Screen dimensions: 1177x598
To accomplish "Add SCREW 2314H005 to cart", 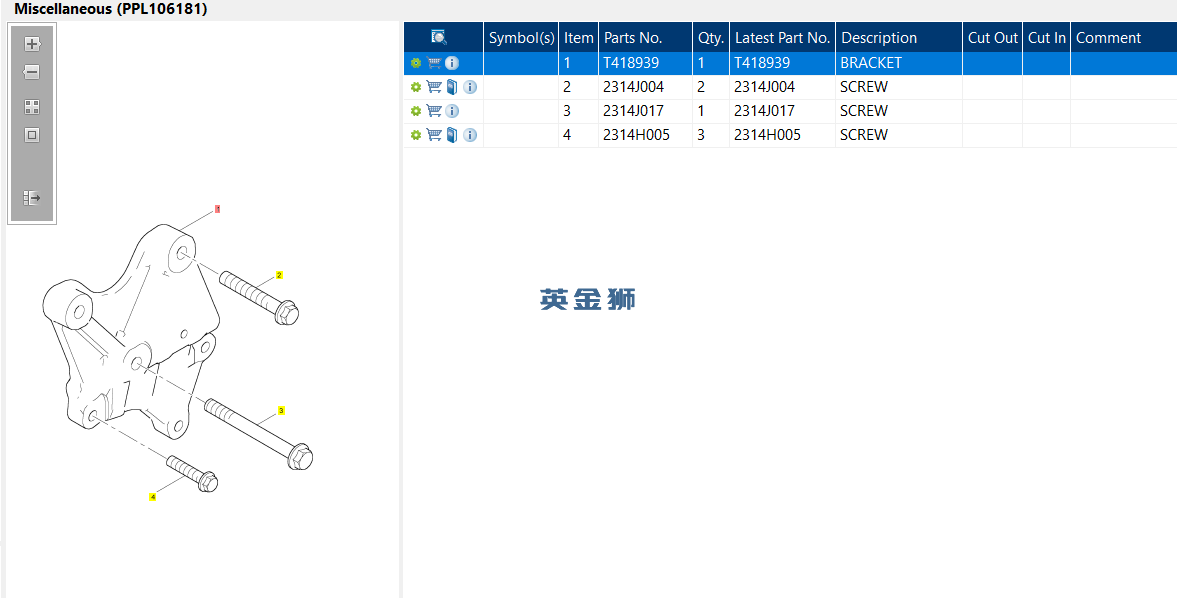I will [x=434, y=135].
